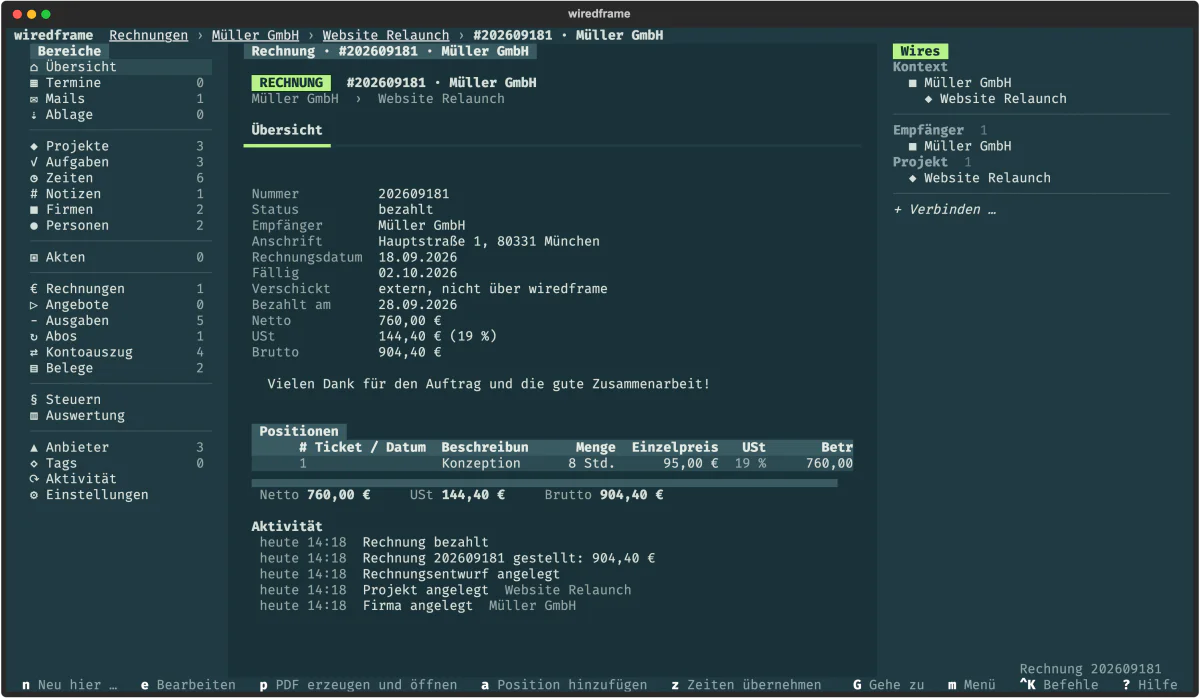1200x698 pixels.
Task: Click the diamond icon next to Projekte
Action: click(x=34, y=146)
